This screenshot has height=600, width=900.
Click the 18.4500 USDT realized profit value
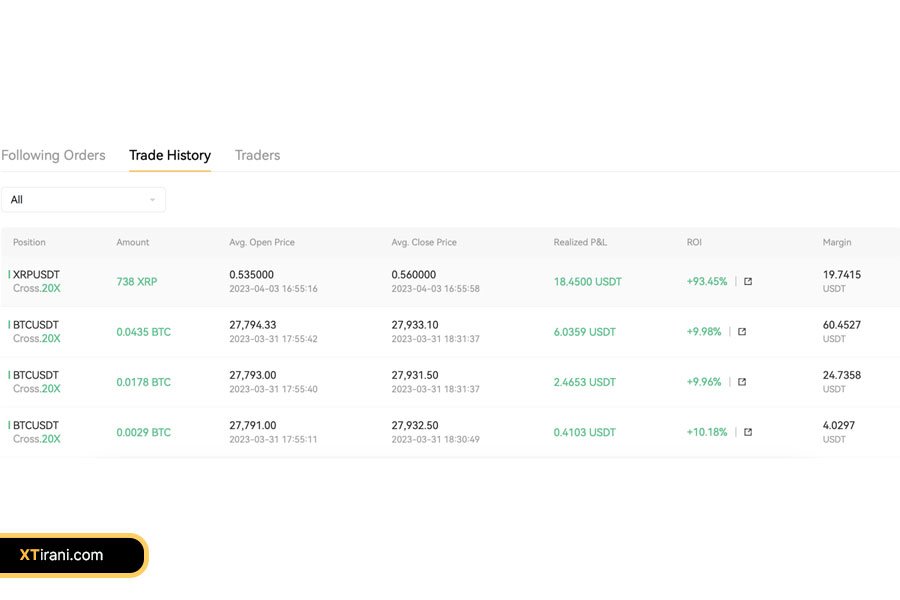(x=587, y=282)
